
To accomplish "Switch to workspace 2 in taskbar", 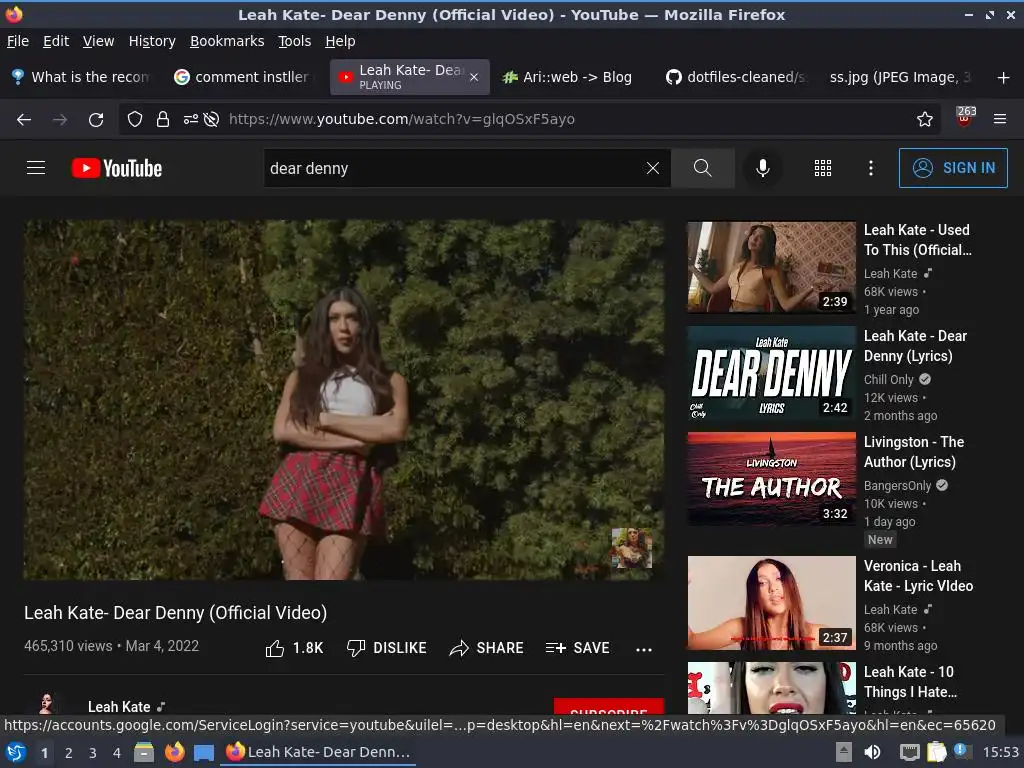I will [69, 753].
